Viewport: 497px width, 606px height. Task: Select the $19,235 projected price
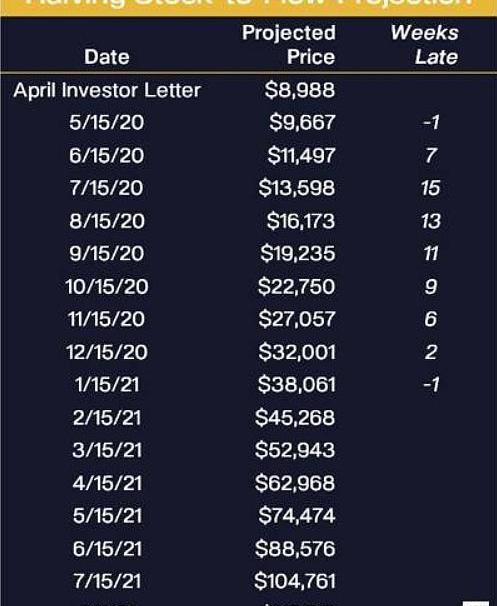298,254
